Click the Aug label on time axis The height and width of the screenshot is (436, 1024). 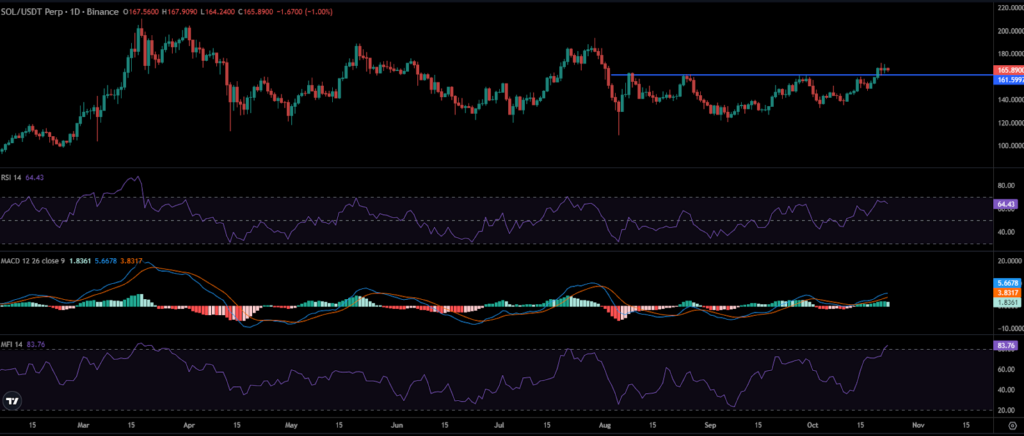(603, 424)
